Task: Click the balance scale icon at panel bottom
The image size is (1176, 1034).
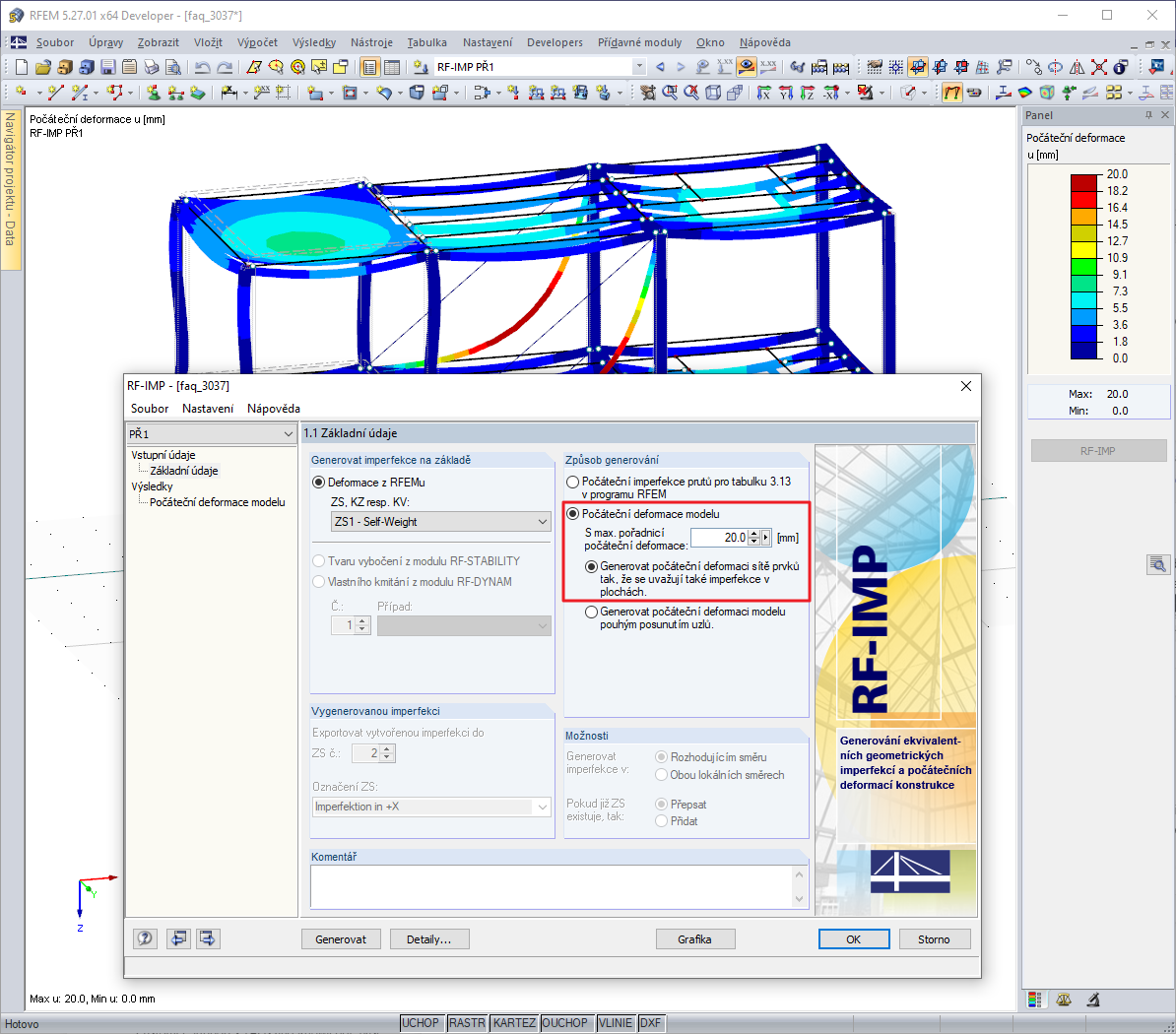Action: coord(1064,1000)
